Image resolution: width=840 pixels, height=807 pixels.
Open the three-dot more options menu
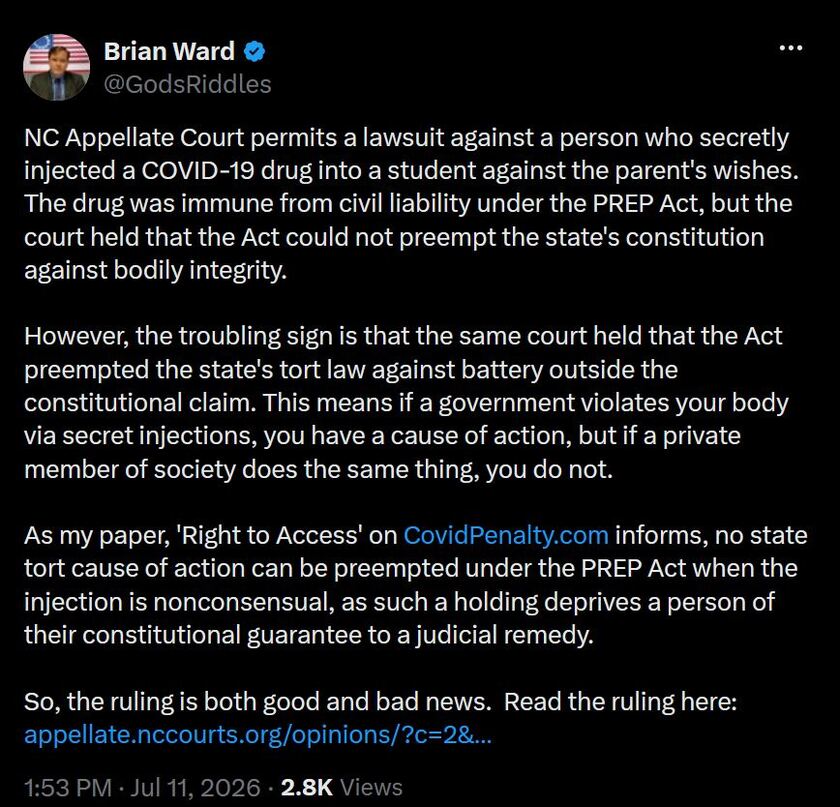pyautogui.click(x=791, y=48)
